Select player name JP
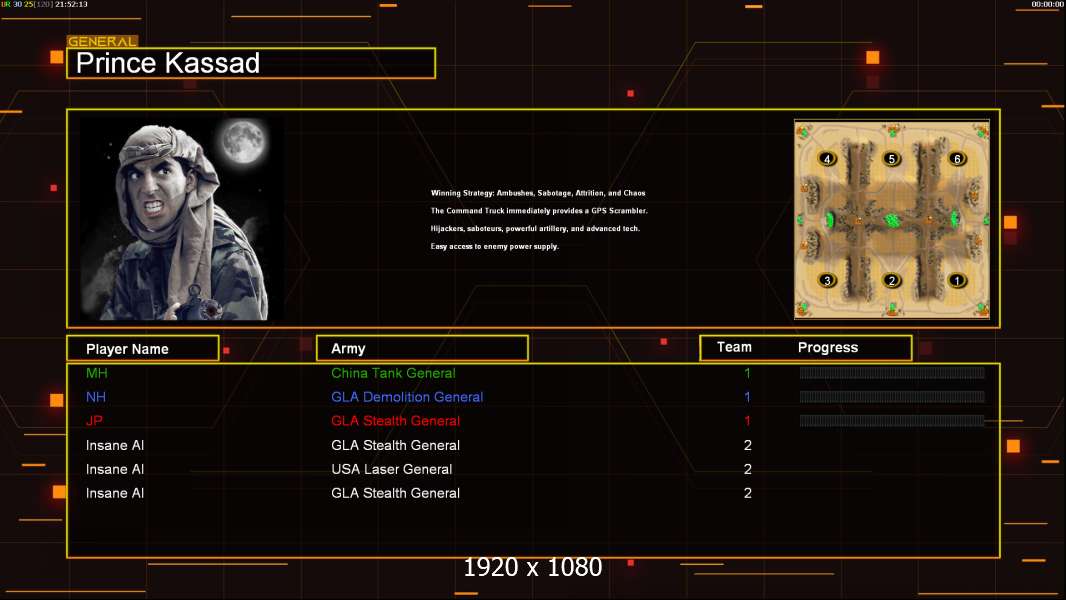The width and height of the screenshot is (1066, 600). click(94, 421)
